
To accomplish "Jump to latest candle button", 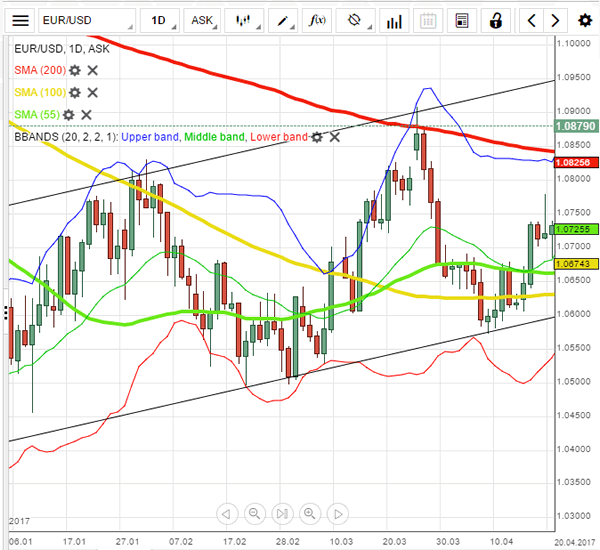I will click(282, 514).
